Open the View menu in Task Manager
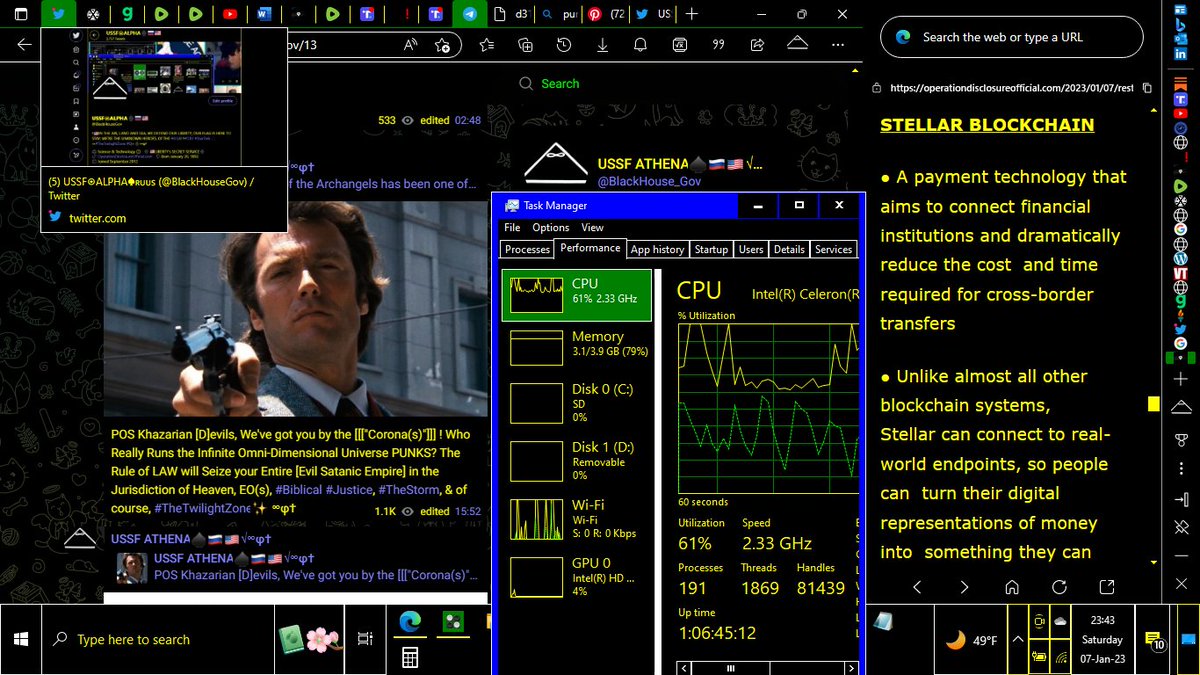This screenshot has width=1200, height=675. coord(593,228)
